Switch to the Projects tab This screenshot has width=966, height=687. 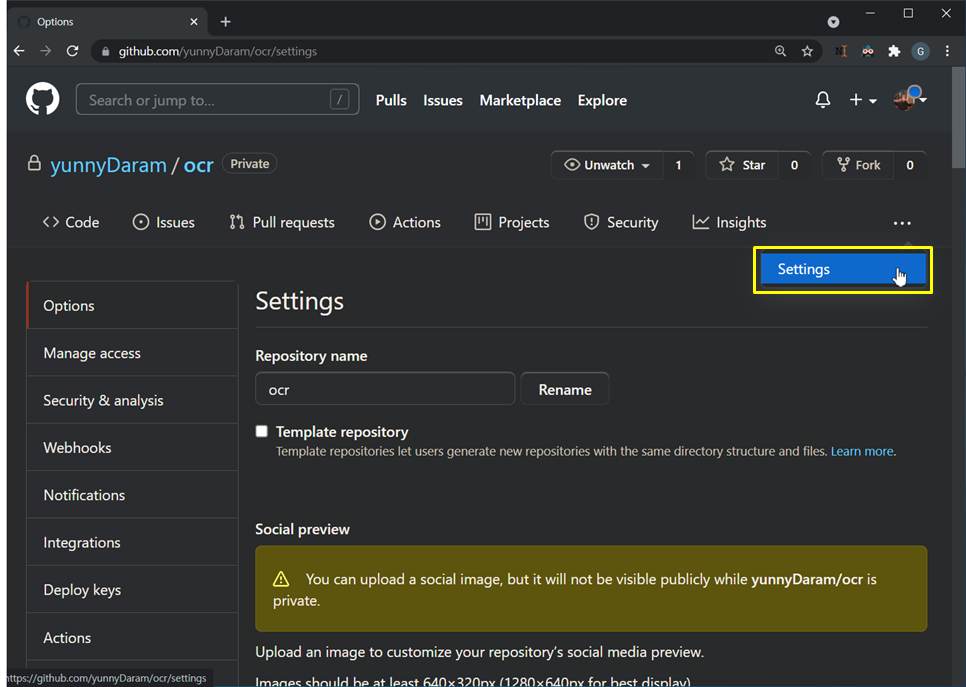[512, 222]
